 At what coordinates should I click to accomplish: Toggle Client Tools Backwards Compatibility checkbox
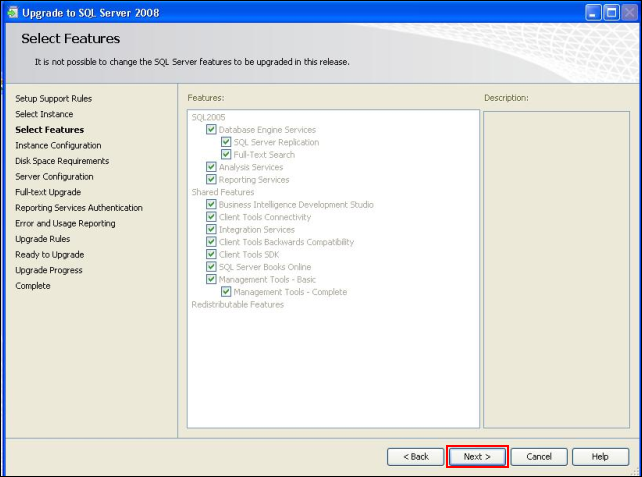coord(211,242)
